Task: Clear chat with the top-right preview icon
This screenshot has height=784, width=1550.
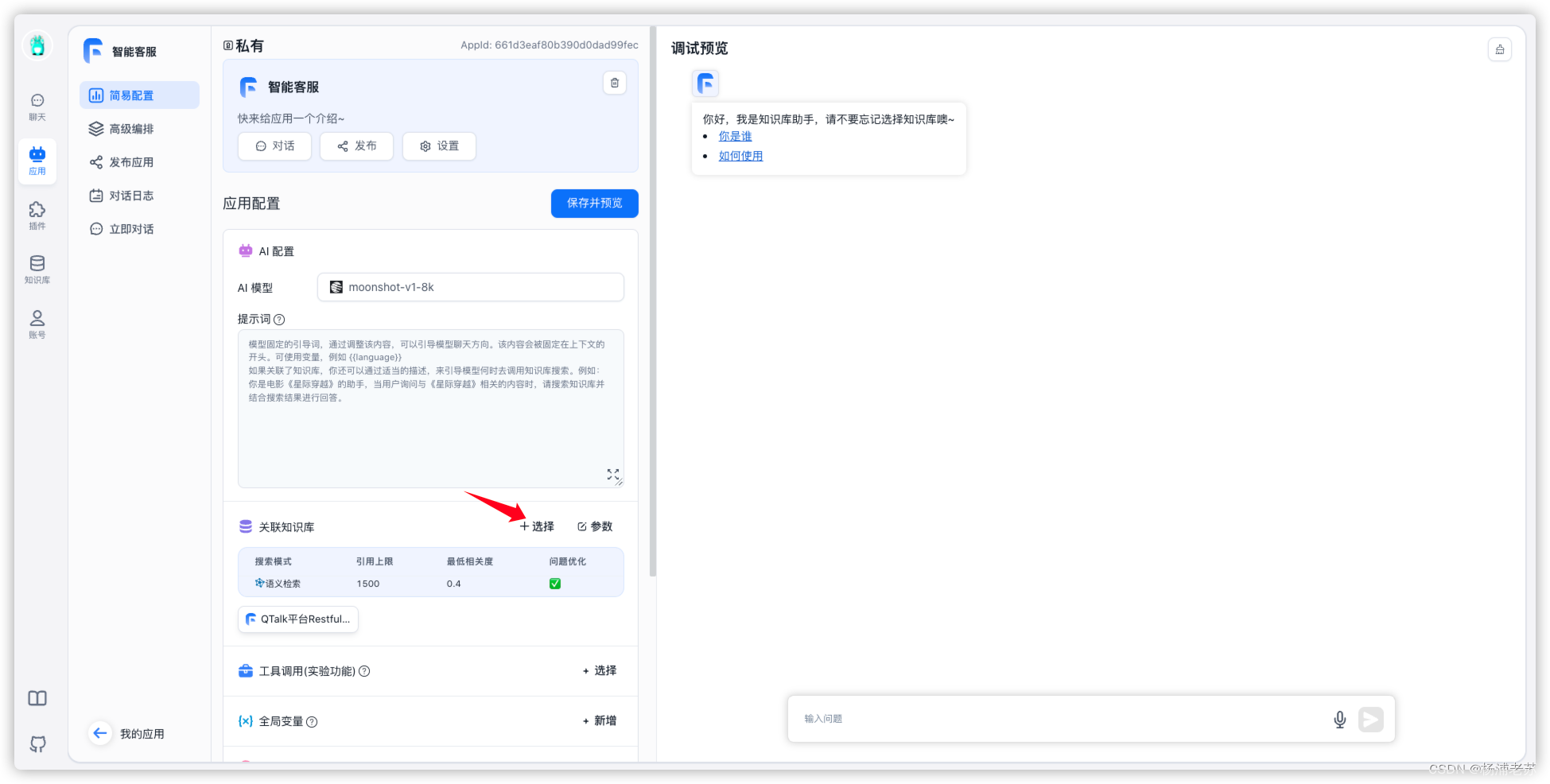Action: tap(1500, 49)
